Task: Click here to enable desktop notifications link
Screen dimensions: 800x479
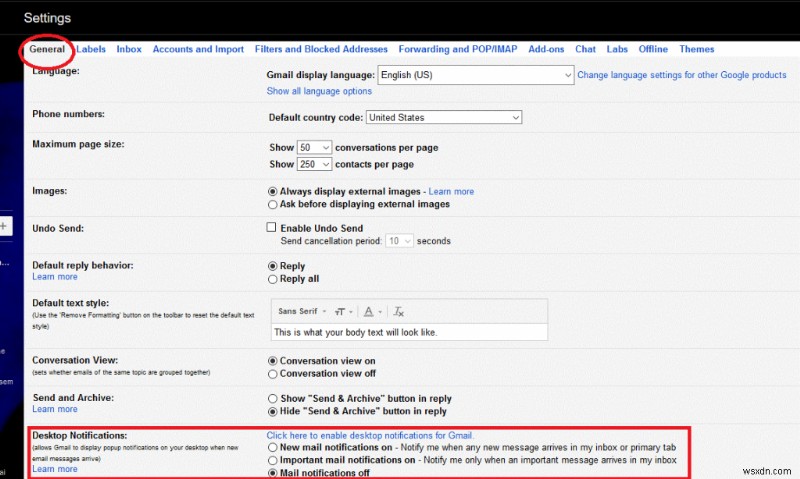Action: [x=370, y=436]
